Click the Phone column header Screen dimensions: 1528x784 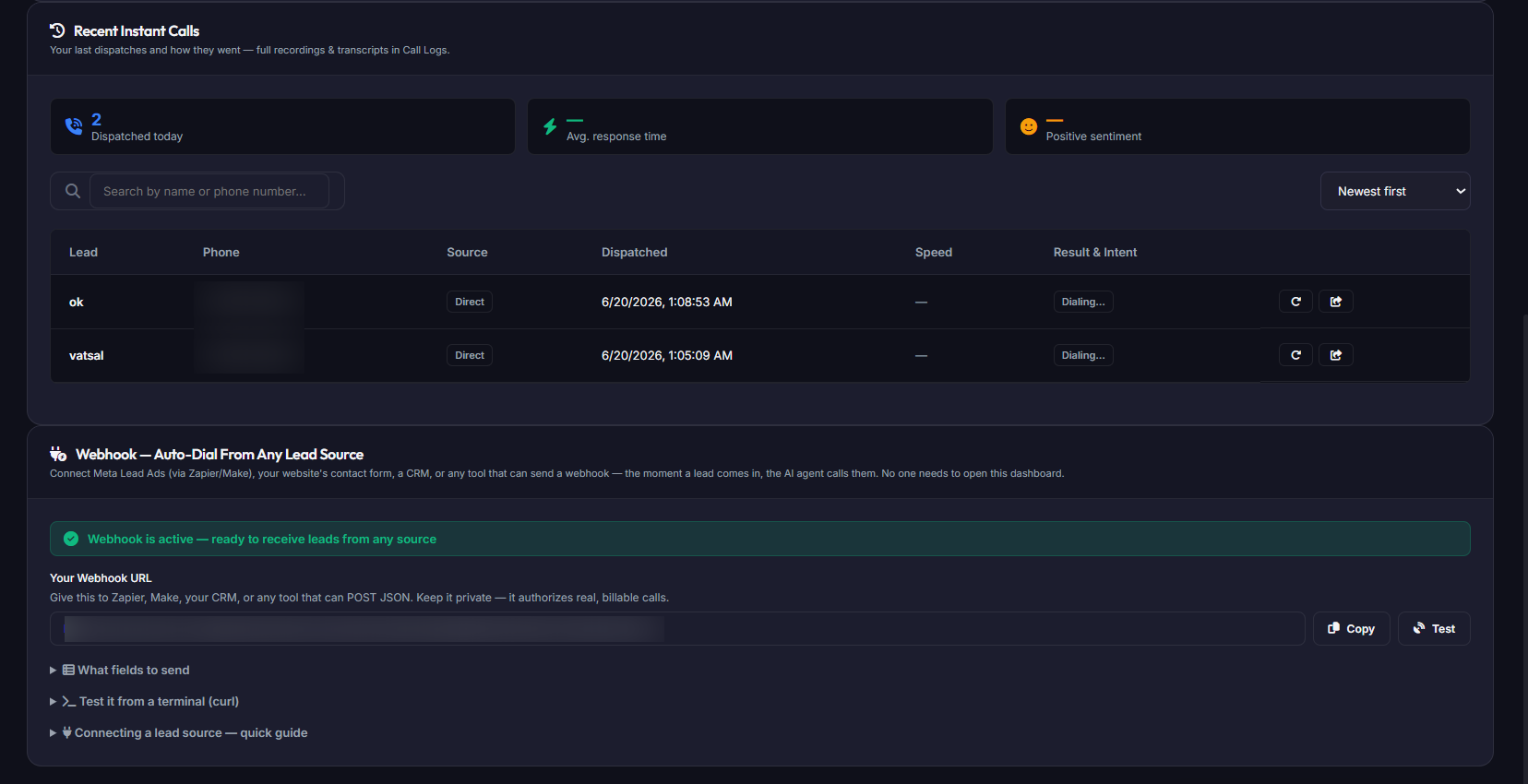tap(221, 252)
